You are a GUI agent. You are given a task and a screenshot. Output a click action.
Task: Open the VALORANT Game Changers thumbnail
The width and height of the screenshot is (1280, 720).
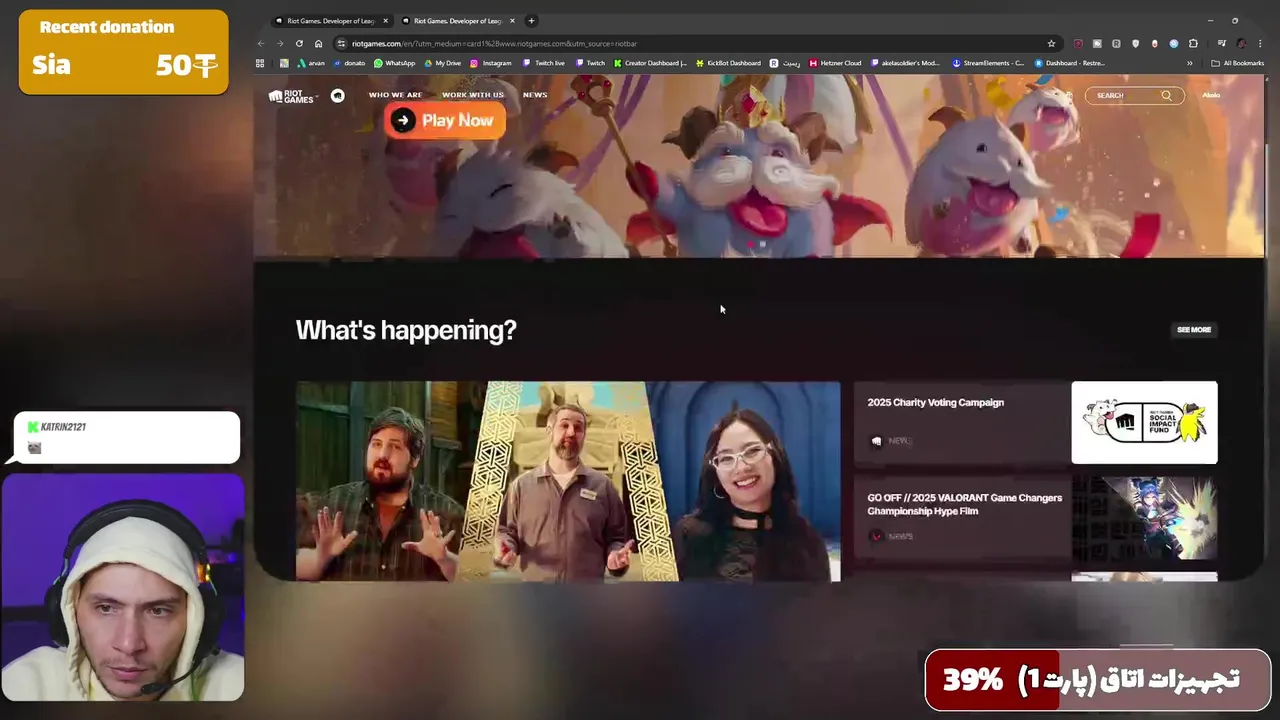(x=1144, y=518)
